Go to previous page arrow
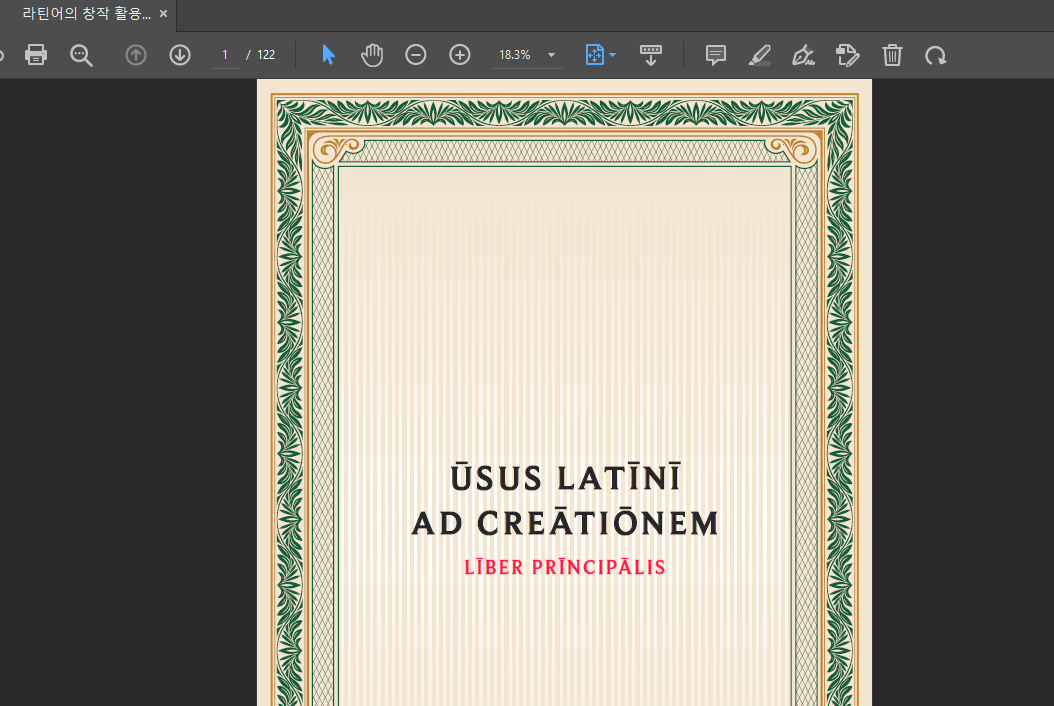 pos(136,55)
